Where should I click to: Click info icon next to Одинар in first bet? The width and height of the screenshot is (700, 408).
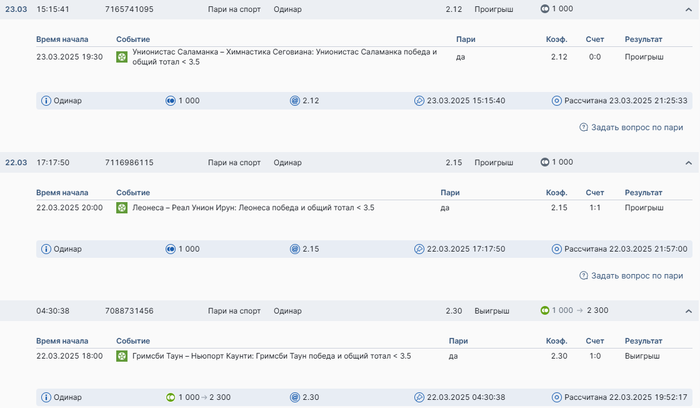coord(45,101)
